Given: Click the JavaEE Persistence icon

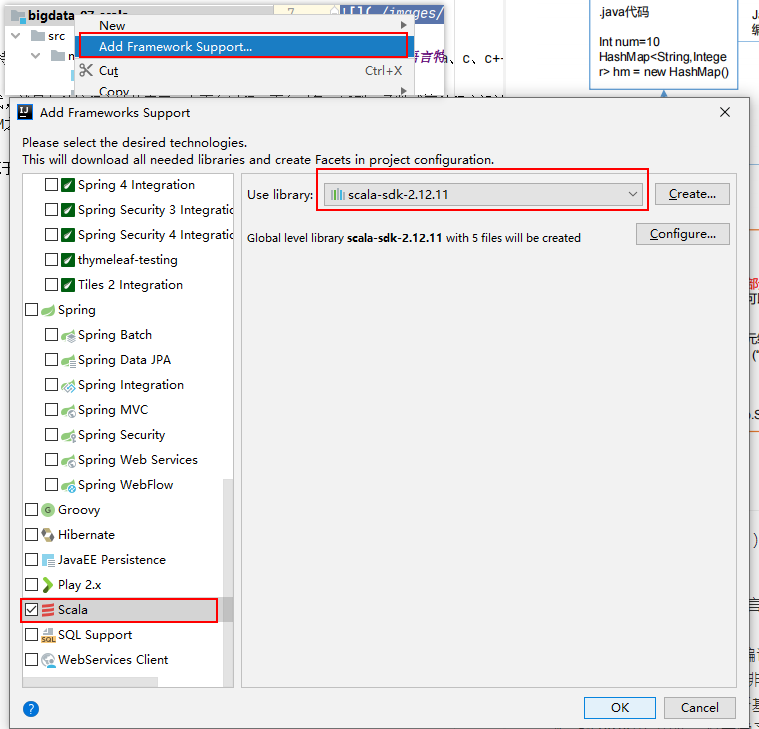Looking at the screenshot, I should pos(48,560).
